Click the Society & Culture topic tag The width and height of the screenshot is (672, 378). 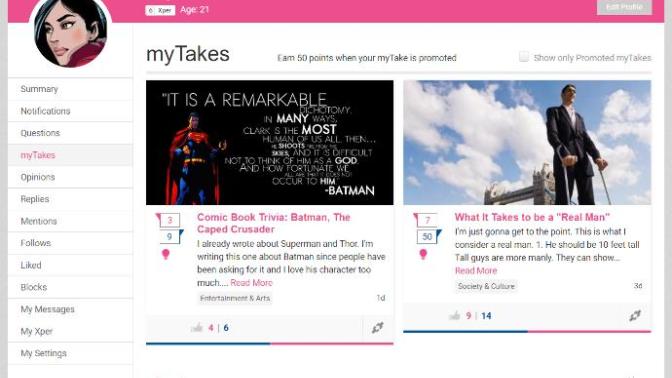pyautogui.click(x=486, y=286)
